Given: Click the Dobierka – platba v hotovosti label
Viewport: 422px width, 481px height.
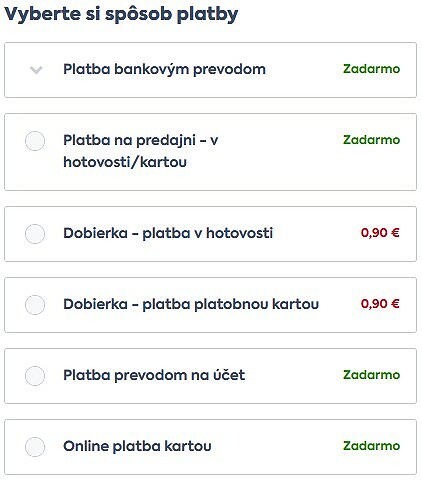Looking at the screenshot, I should coord(168,233).
